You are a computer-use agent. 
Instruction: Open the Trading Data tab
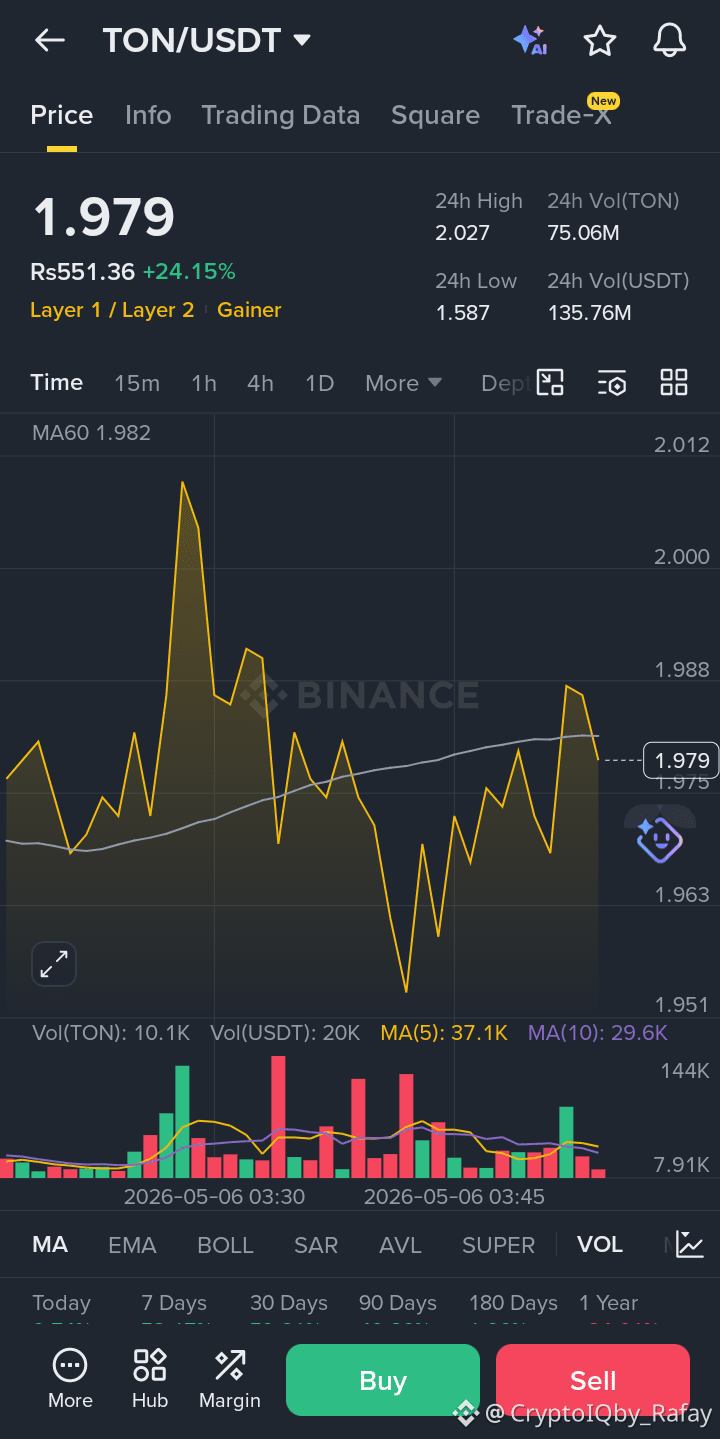pyautogui.click(x=281, y=115)
